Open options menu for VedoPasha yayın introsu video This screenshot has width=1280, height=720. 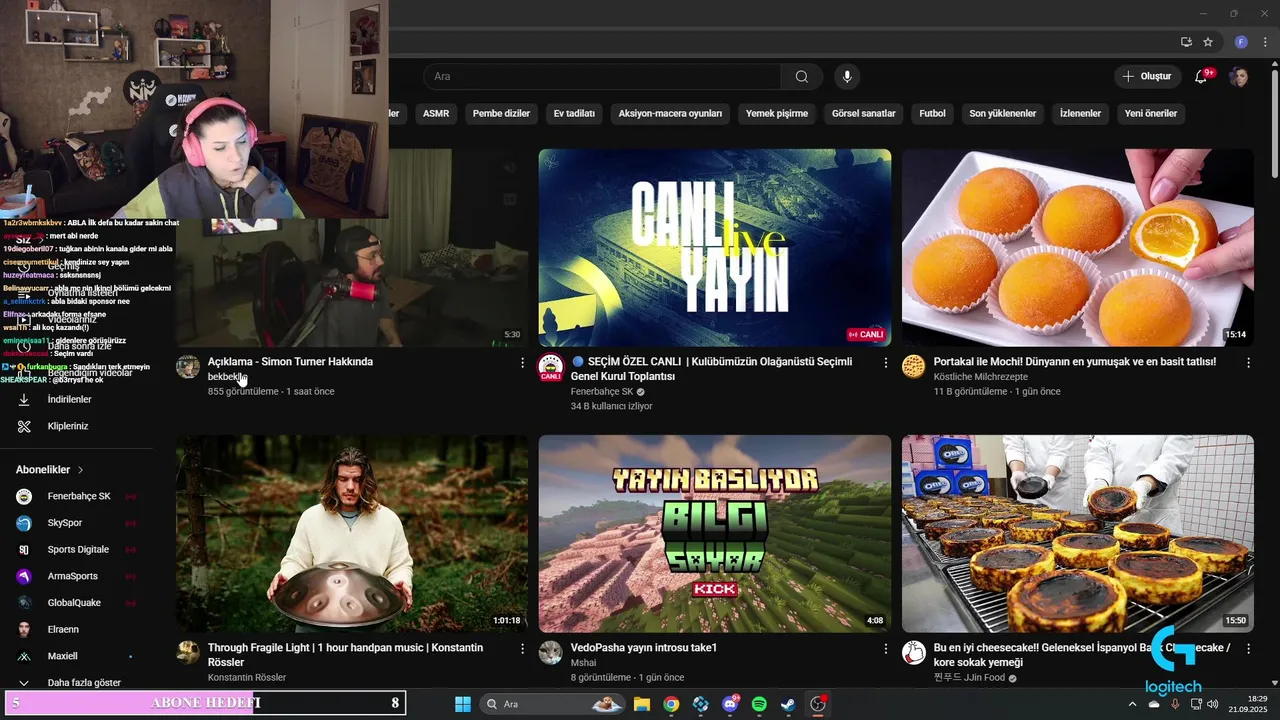(885, 649)
